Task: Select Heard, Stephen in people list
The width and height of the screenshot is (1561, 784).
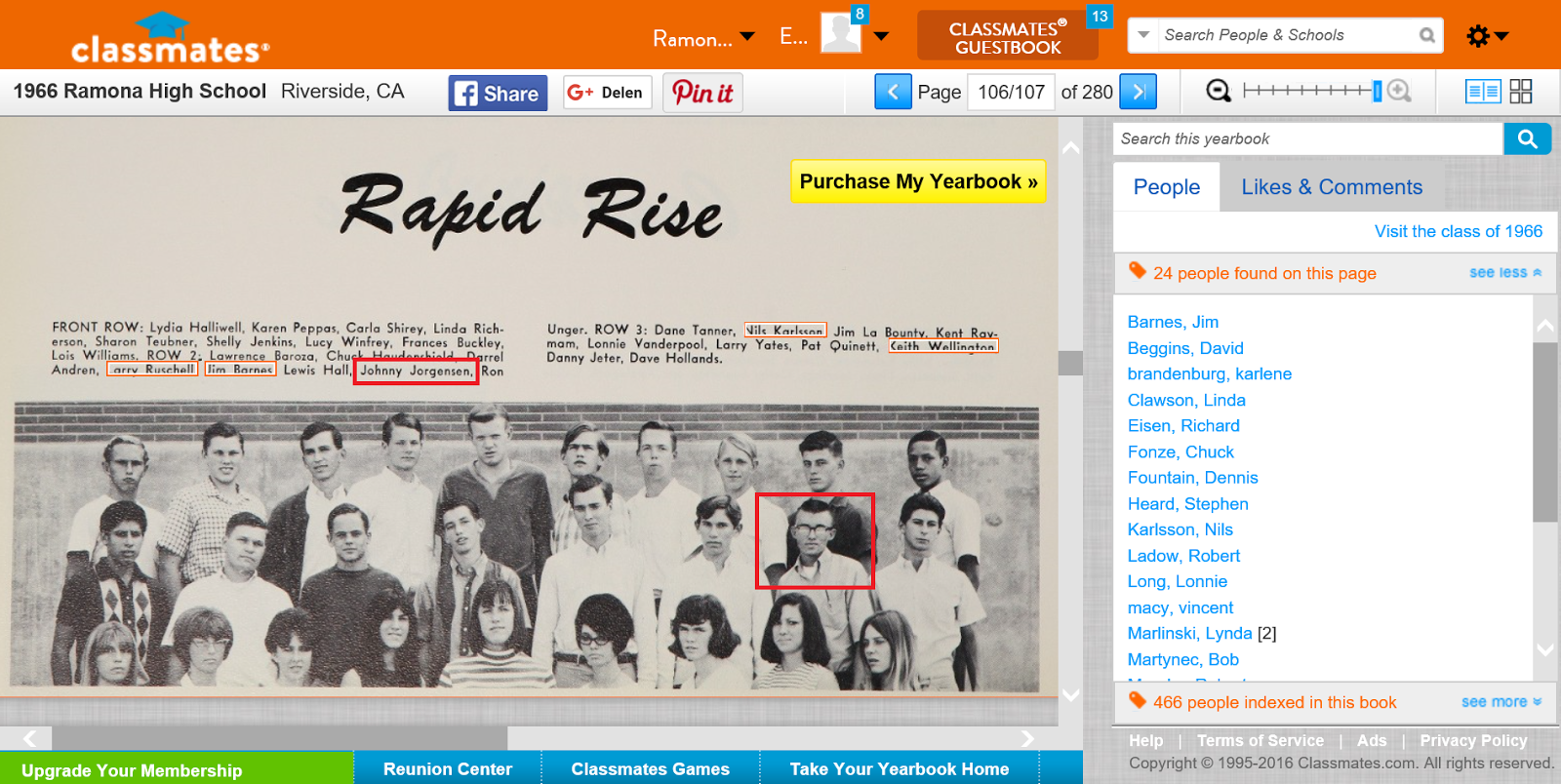Action: (x=1188, y=504)
